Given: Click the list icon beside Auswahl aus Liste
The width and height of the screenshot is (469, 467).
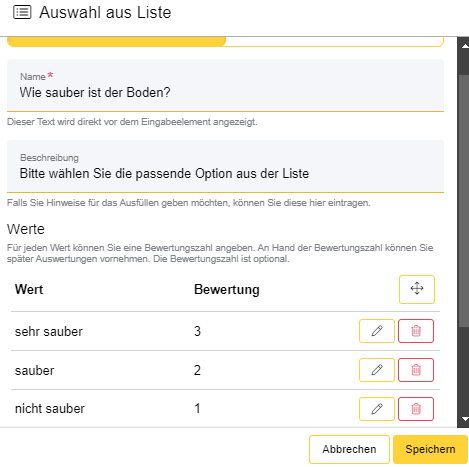Looking at the screenshot, I should click(x=22, y=12).
